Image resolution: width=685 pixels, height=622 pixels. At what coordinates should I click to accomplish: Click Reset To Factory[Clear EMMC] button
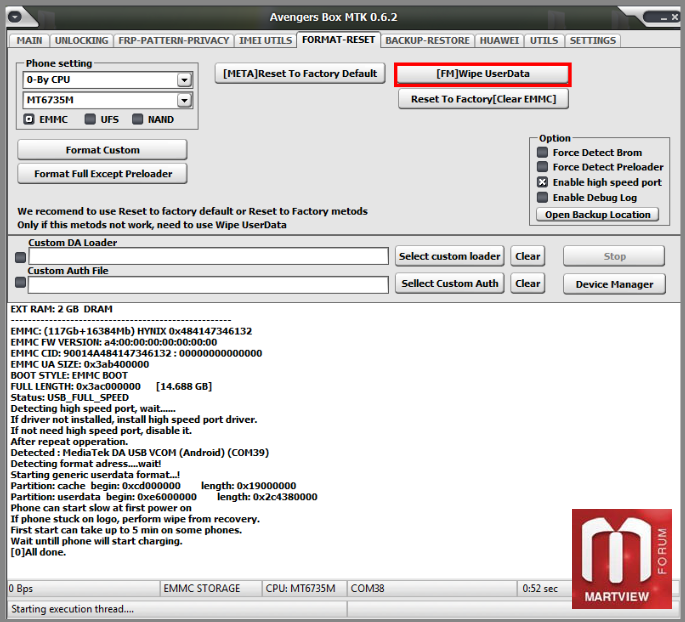[x=483, y=99]
